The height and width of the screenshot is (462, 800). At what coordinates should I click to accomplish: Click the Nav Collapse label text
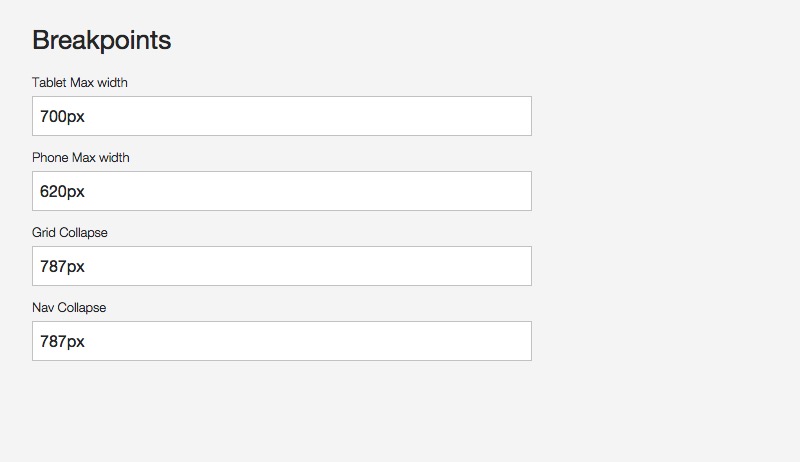pos(69,307)
